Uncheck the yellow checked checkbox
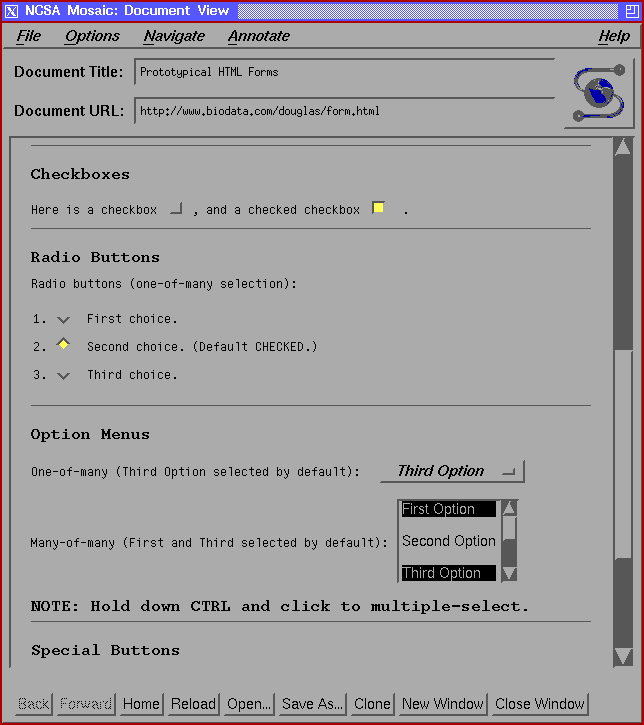 [378, 208]
